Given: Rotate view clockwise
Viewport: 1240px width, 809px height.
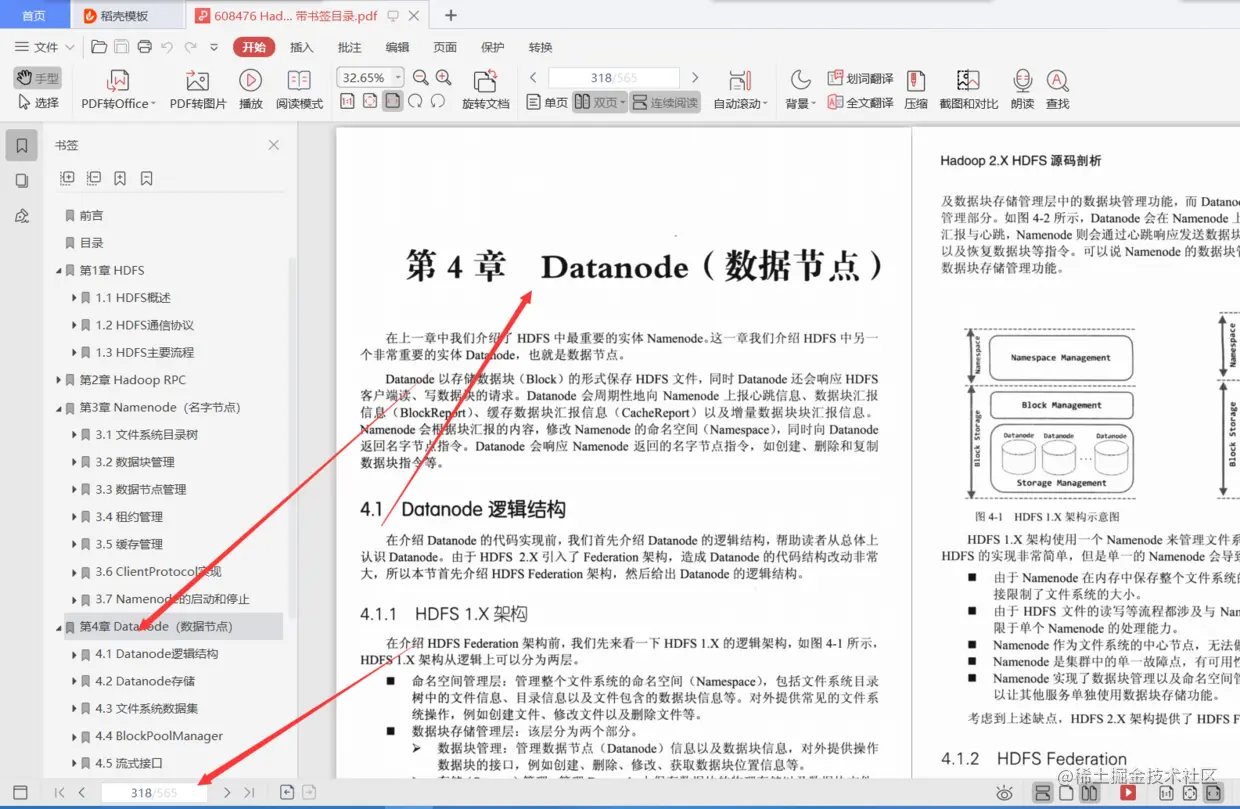Looking at the screenshot, I should pyautogui.click(x=415, y=101).
